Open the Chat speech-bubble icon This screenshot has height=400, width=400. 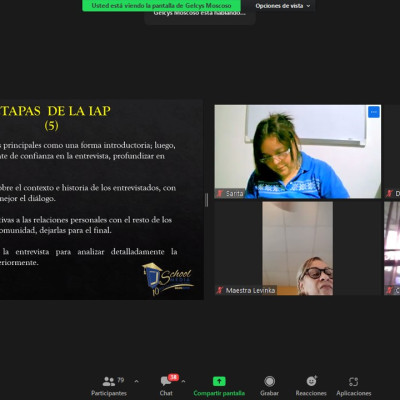click(166, 381)
